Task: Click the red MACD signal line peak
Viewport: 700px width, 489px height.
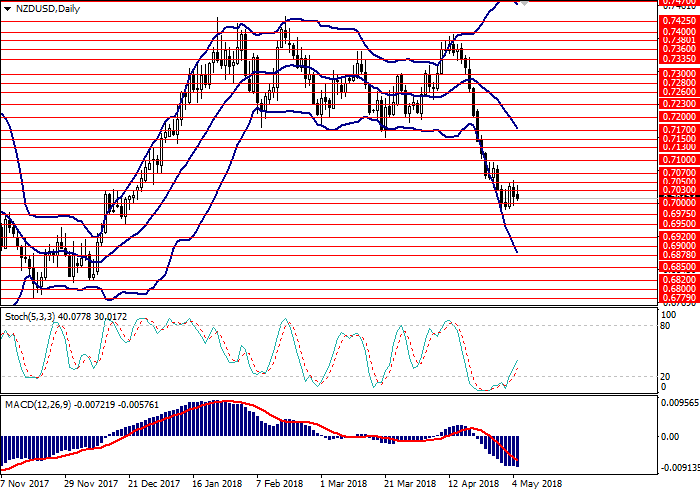Action: pos(225,402)
